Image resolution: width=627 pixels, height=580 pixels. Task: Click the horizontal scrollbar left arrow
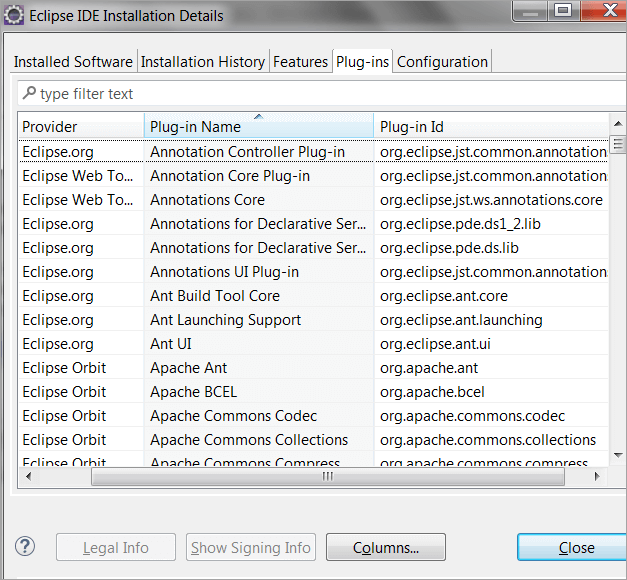(x=28, y=476)
